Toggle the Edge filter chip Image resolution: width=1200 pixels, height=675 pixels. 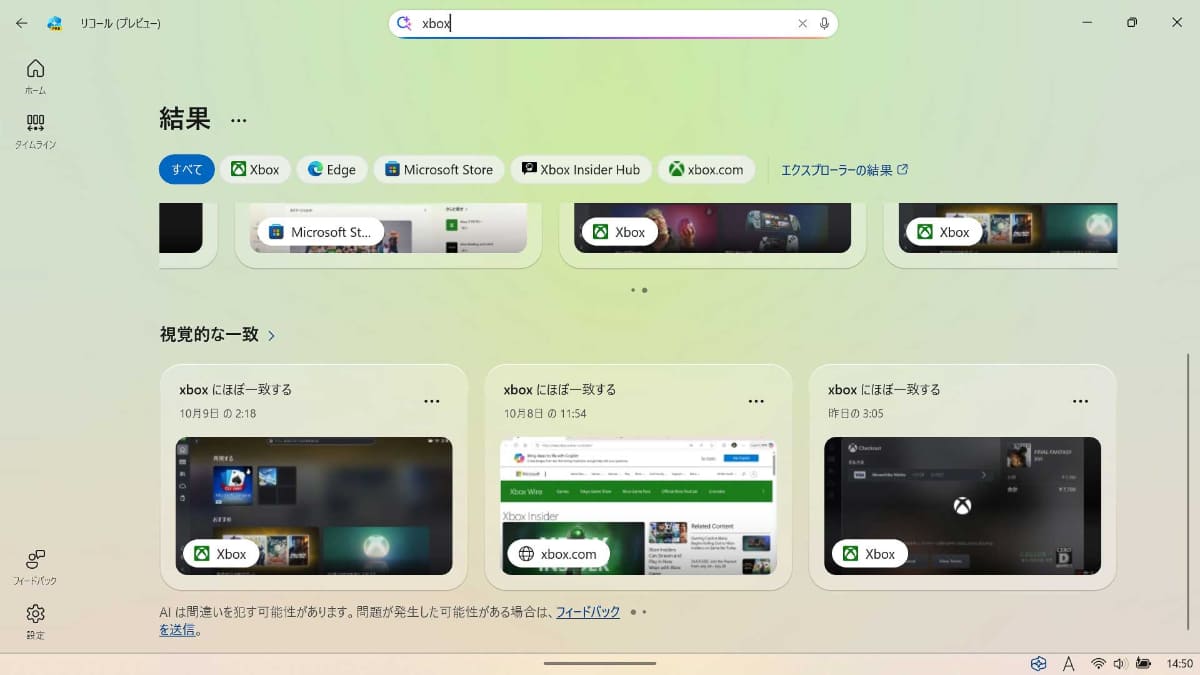pos(332,169)
